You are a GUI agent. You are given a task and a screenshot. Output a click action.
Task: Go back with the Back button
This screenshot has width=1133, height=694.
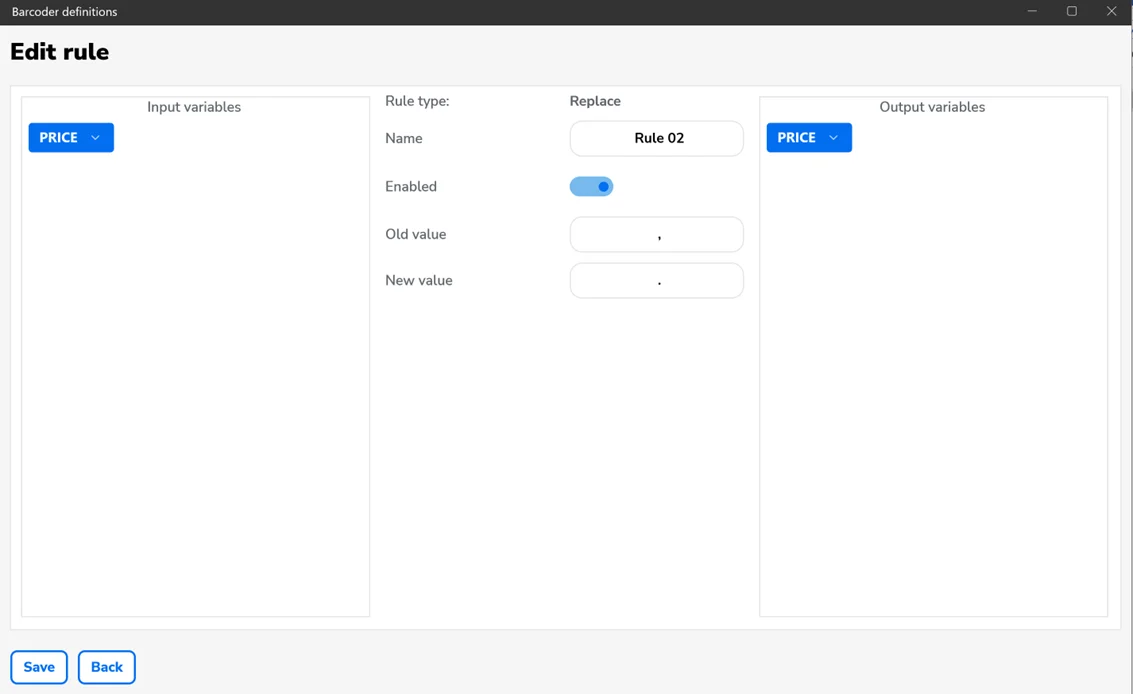[x=107, y=667]
